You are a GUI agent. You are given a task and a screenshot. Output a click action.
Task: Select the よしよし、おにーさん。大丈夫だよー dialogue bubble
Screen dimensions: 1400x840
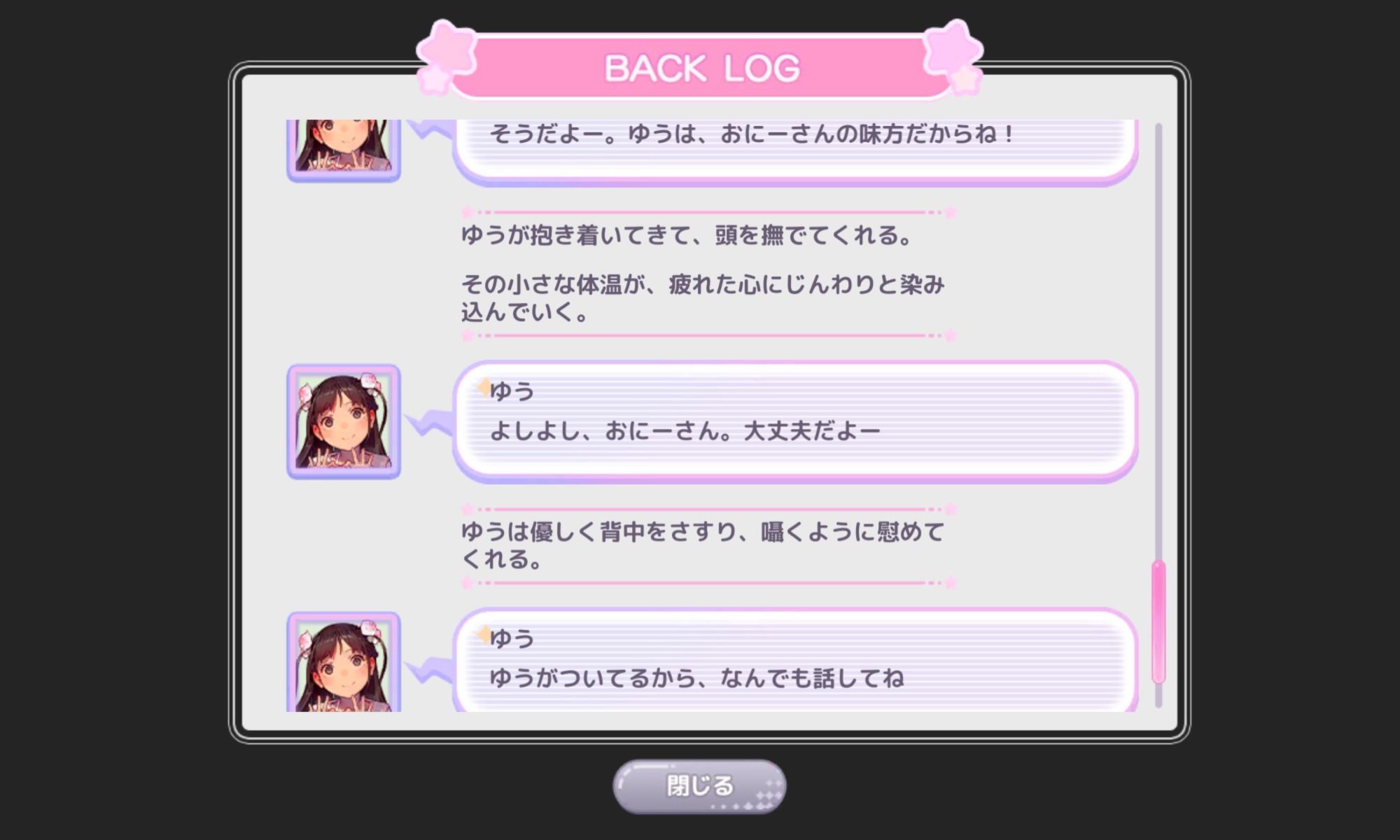tap(795, 421)
